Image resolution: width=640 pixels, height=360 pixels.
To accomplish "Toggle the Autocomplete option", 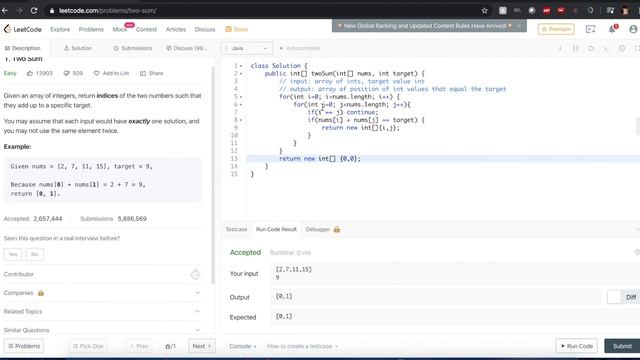I will pyautogui.click(x=300, y=48).
